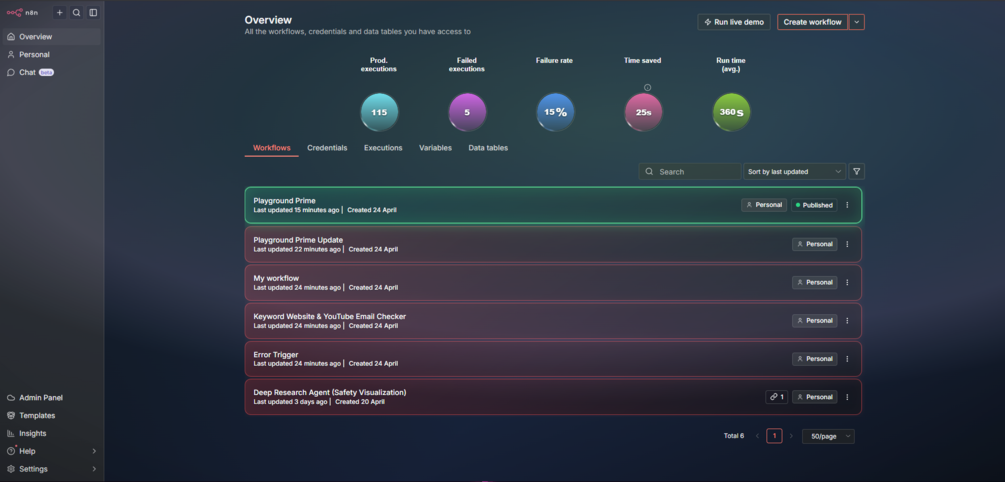Expand the Sort by last updated dropdown
Screen dimensions: 1005x482
point(794,171)
